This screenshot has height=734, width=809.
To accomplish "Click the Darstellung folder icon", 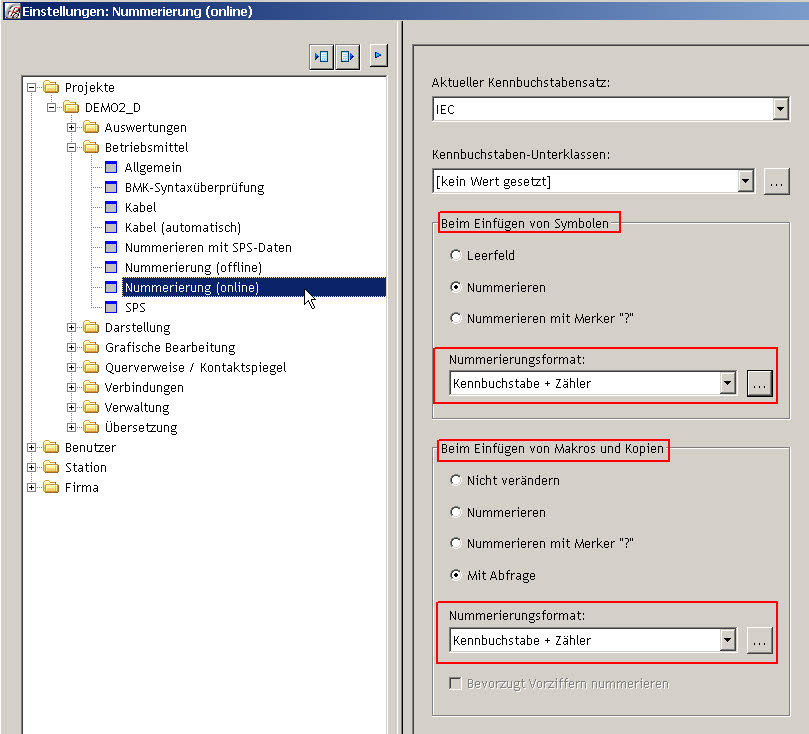I will (x=91, y=327).
